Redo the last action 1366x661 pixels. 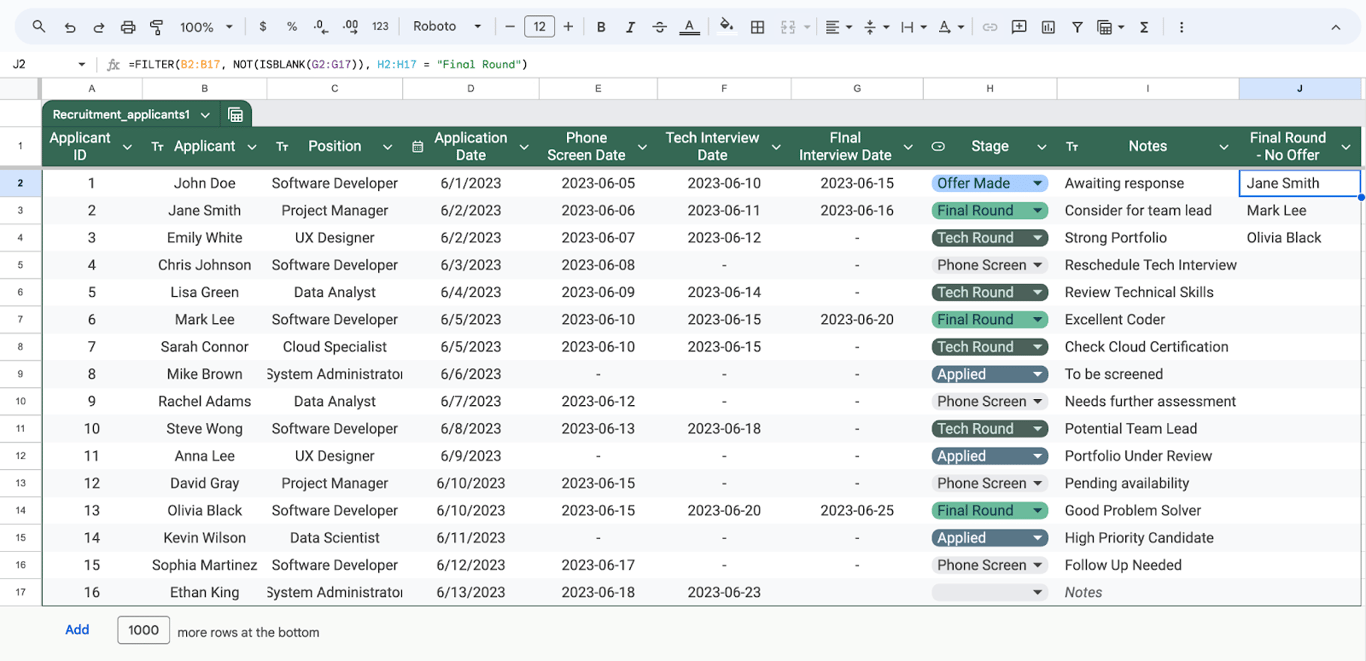pyautogui.click(x=98, y=27)
